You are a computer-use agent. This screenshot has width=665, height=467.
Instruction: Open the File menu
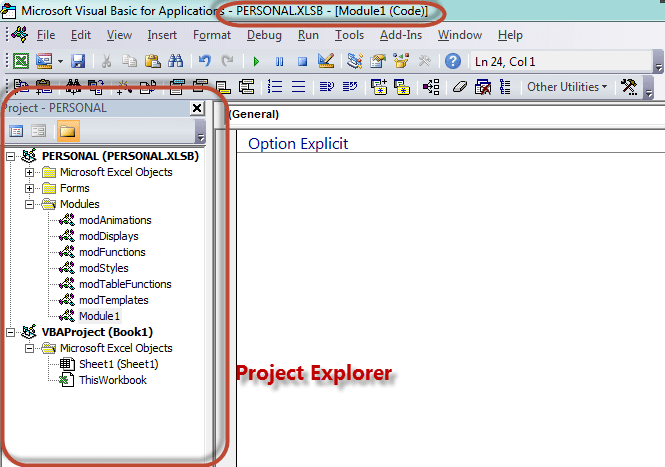pos(46,35)
